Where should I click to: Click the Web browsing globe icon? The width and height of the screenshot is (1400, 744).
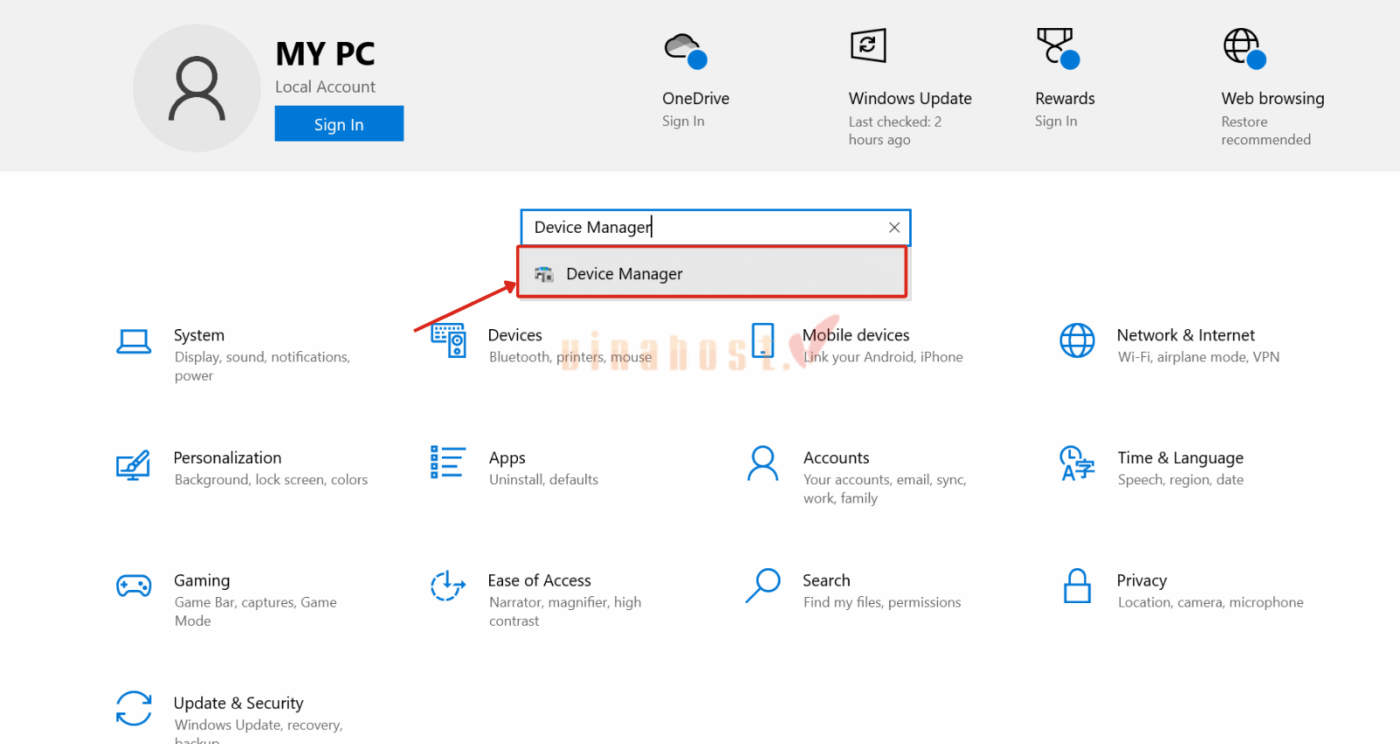(x=1244, y=48)
